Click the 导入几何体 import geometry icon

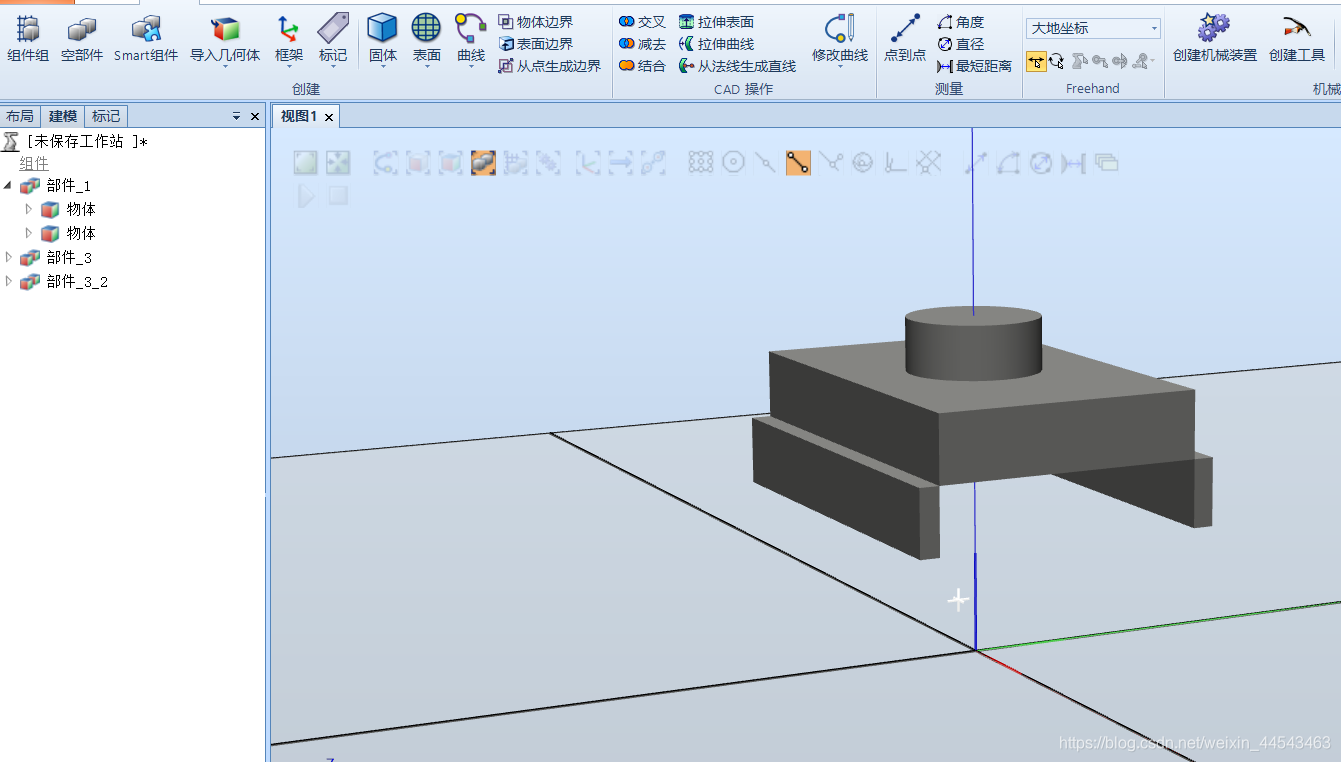(225, 29)
